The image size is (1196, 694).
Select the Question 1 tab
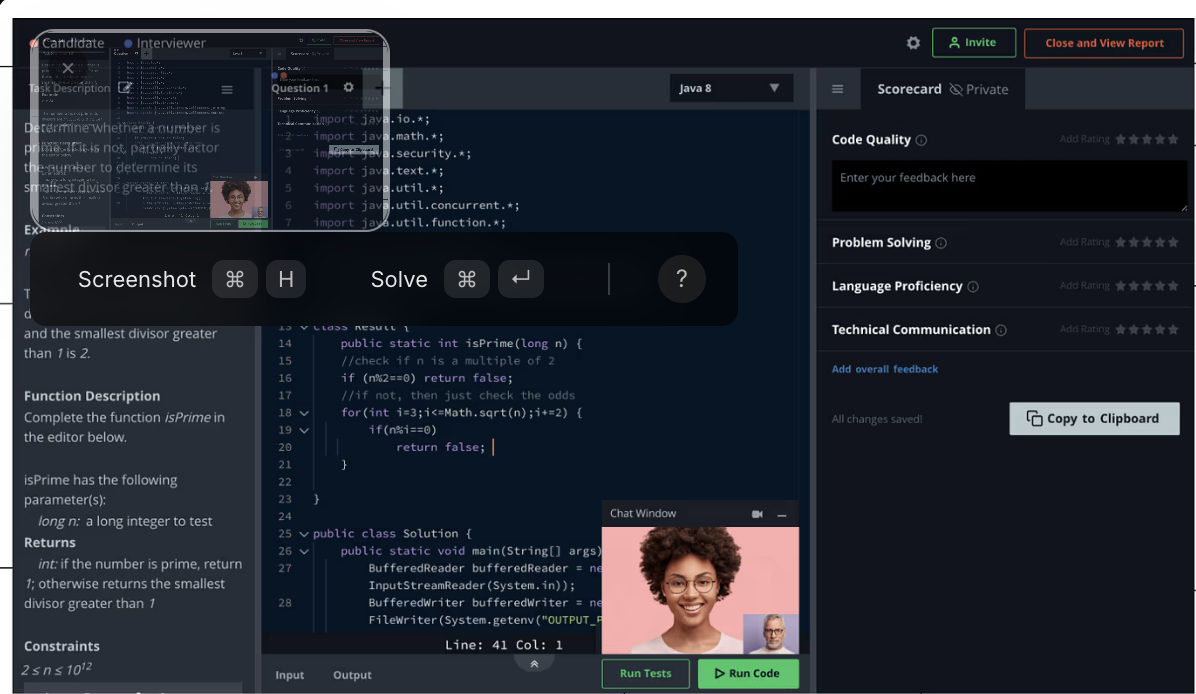pos(300,88)
